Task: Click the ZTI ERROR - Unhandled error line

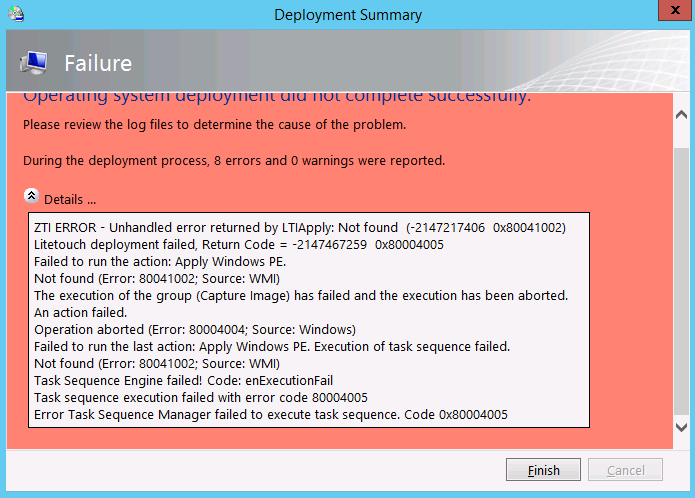Action: click(x=300, y=228)
